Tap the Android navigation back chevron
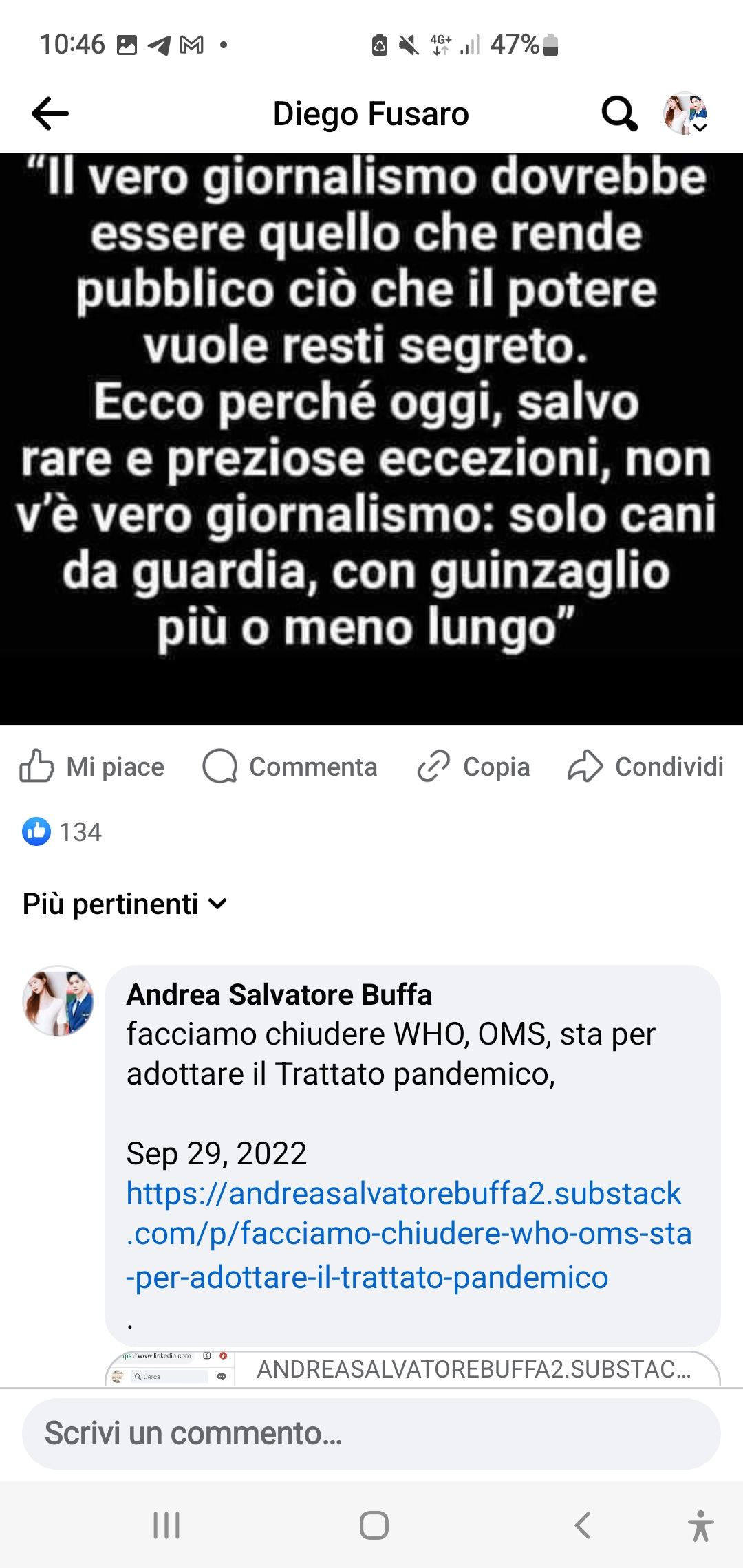This screenshot has height=1568, width=743. click(x=582, y=1525)
